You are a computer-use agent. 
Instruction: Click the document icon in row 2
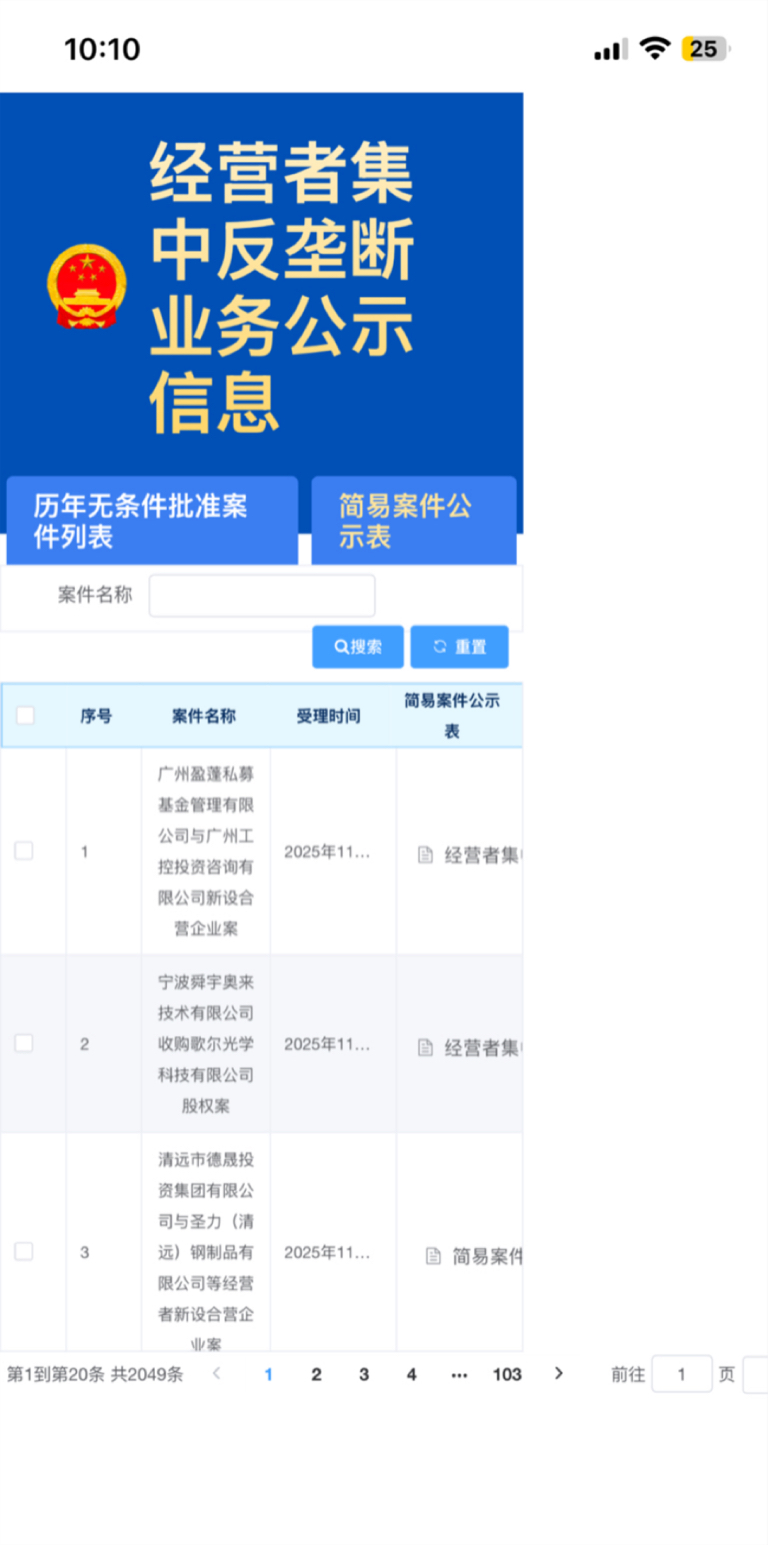[425, 1048]
